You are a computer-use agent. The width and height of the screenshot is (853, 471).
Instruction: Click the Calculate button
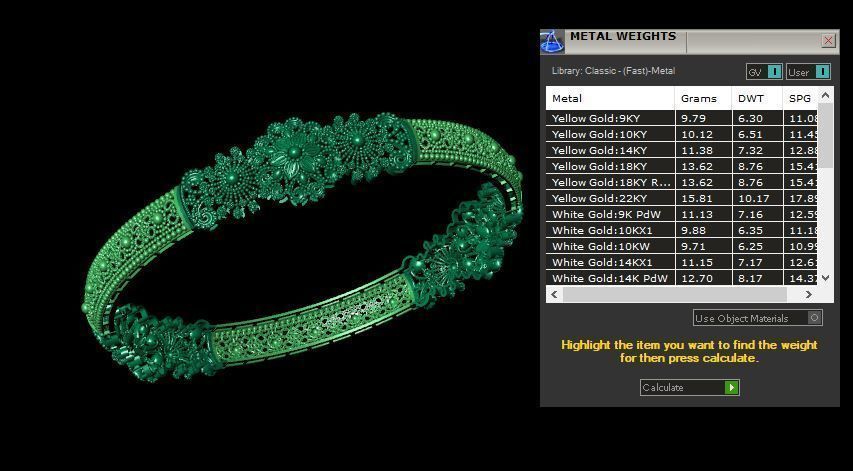coord(690,388)
